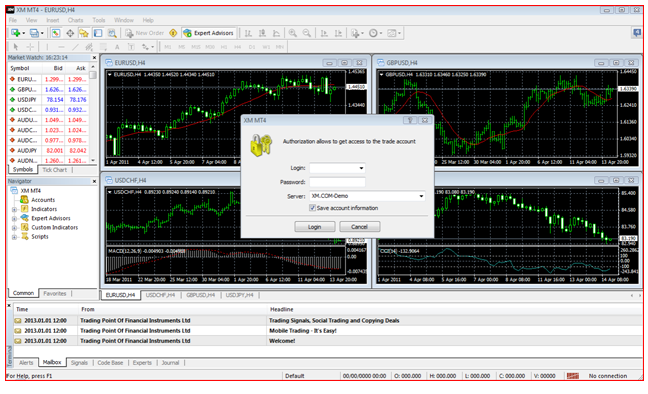Open the 'Mobile Trading - It's Easy!' message

(x=303, y=331)
